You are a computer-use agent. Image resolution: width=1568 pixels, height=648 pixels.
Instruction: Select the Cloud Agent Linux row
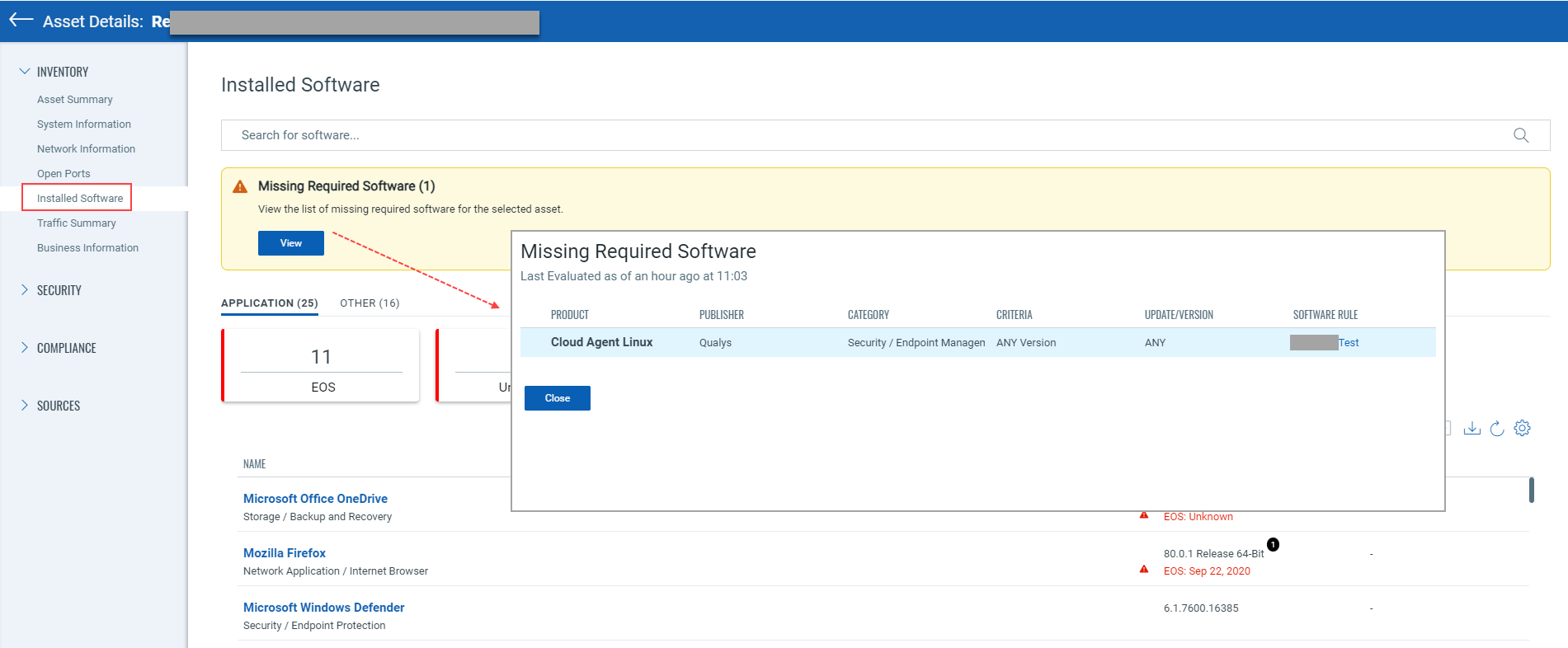[977, 342]
